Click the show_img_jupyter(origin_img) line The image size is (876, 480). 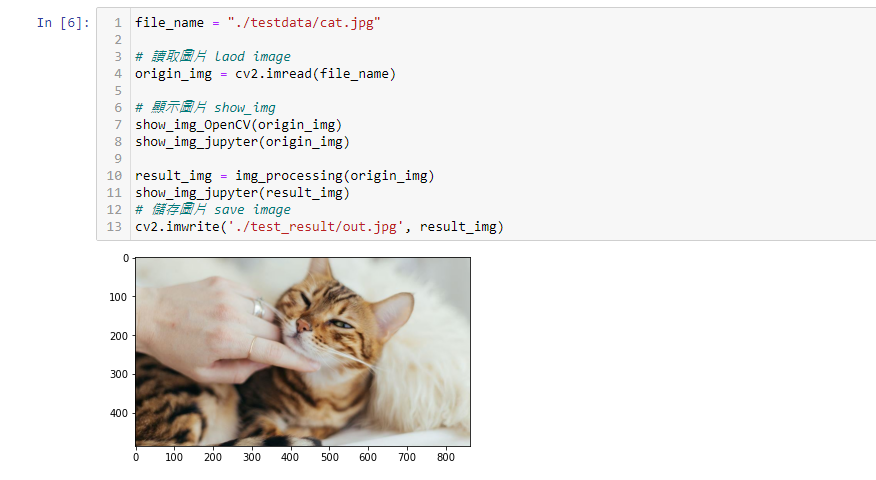242,142
